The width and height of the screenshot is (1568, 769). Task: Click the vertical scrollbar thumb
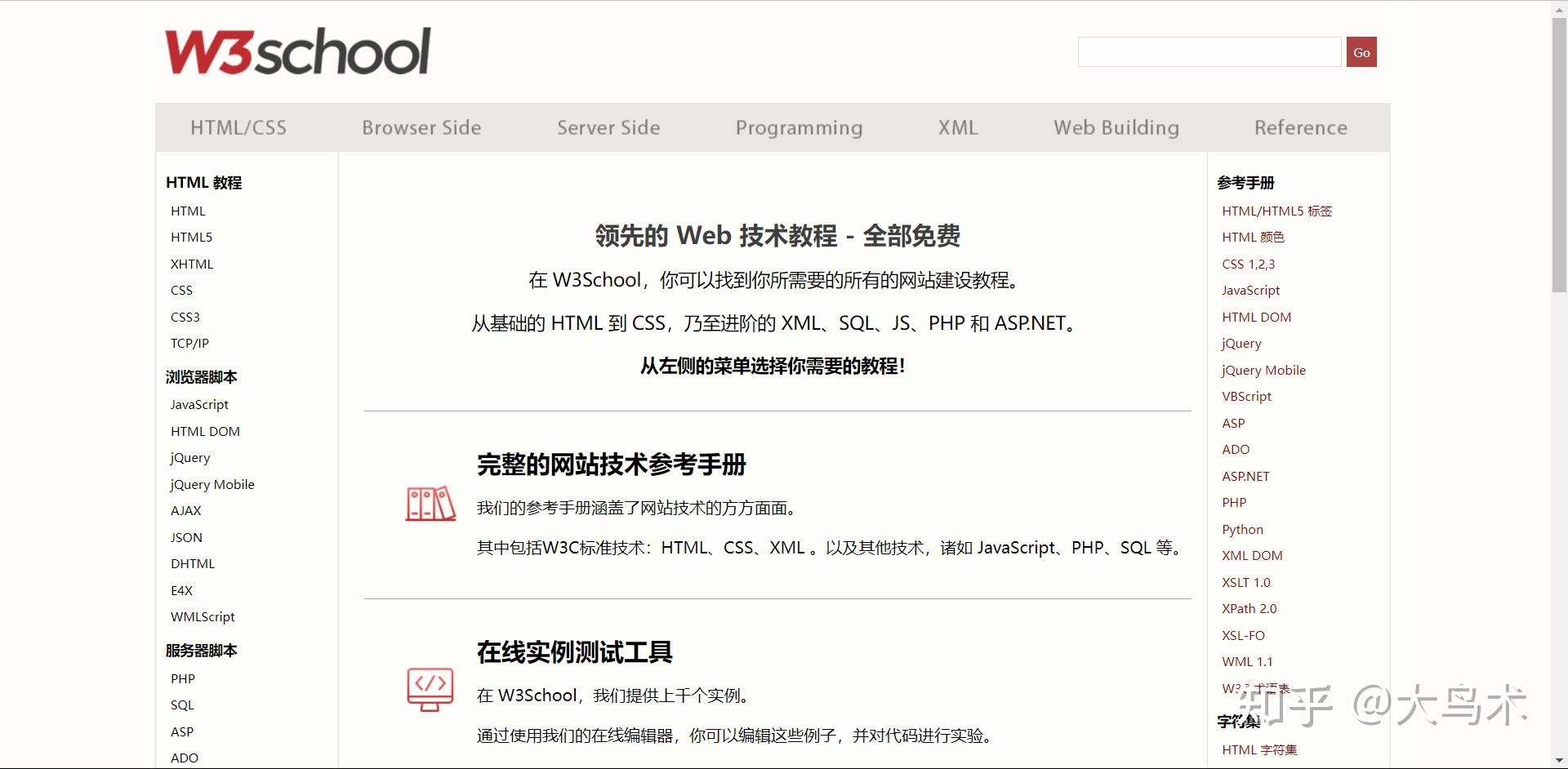point(1559,155)
